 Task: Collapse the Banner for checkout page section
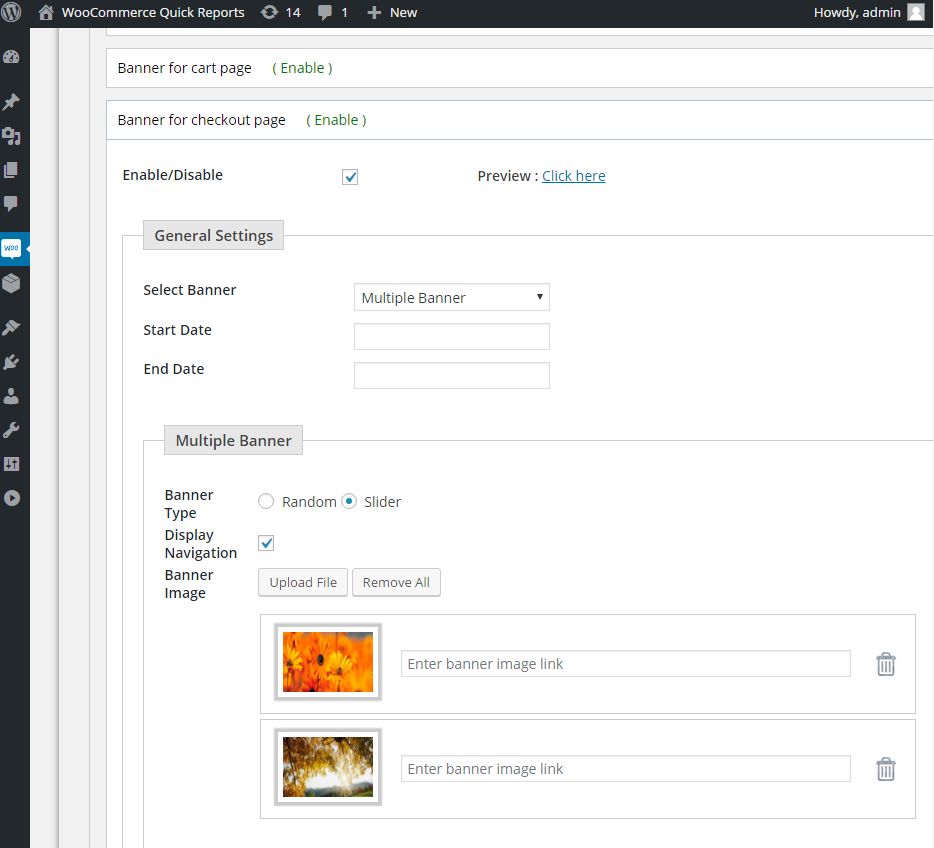[519, 120]
